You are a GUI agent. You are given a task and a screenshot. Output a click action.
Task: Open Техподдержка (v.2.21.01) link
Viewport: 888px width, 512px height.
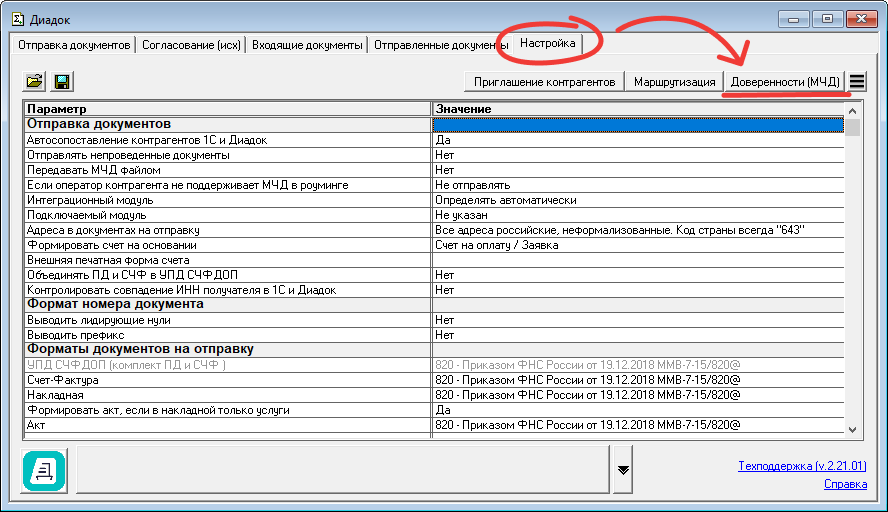click(802, 466)
